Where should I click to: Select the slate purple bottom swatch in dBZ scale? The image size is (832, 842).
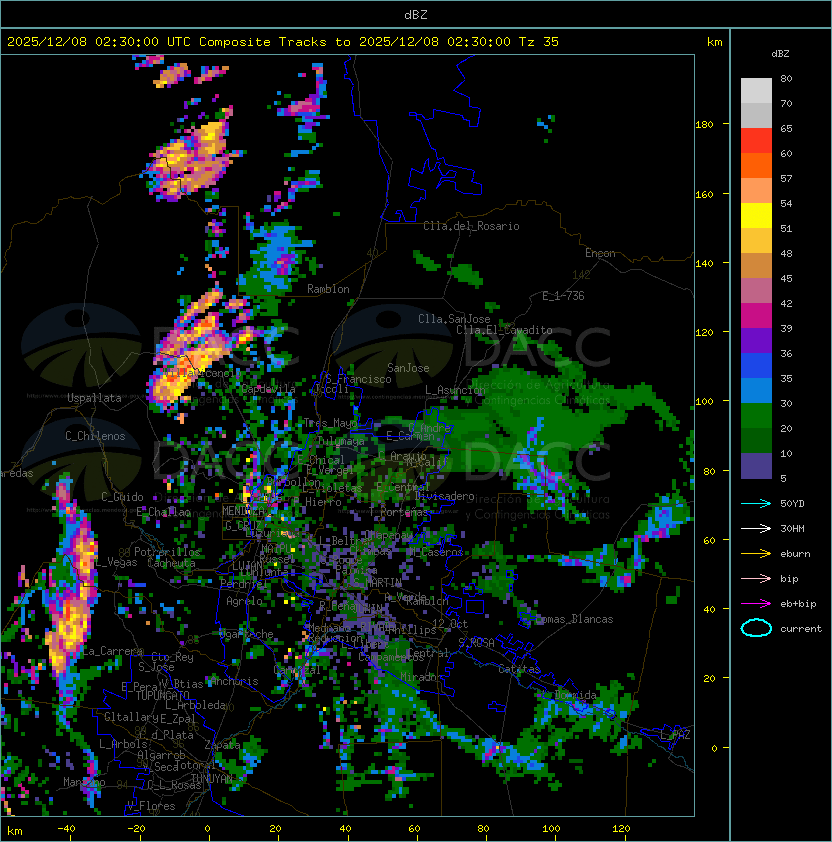pos(756,466)
